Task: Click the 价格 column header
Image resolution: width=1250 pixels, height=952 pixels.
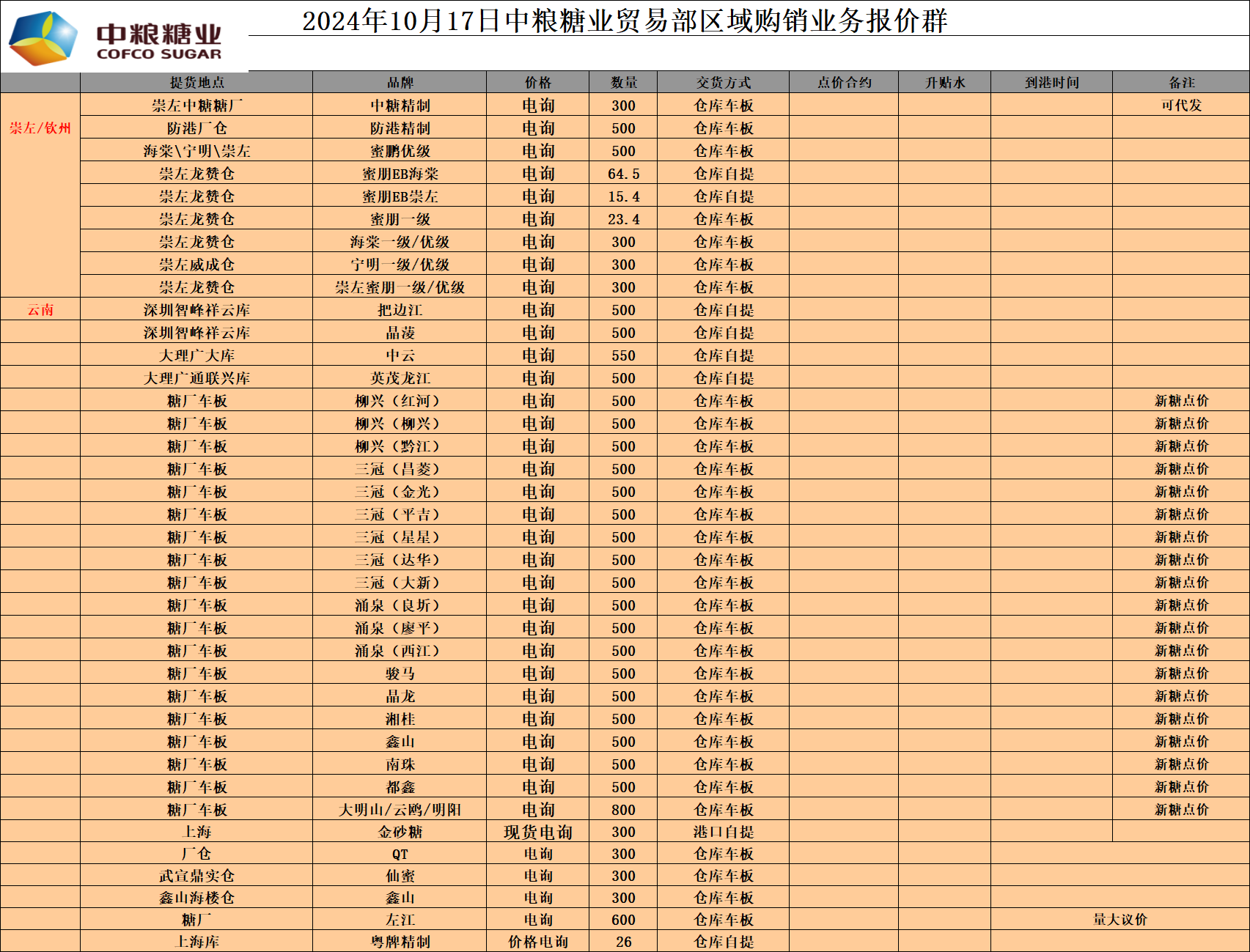Action: [x=537, y=83]
